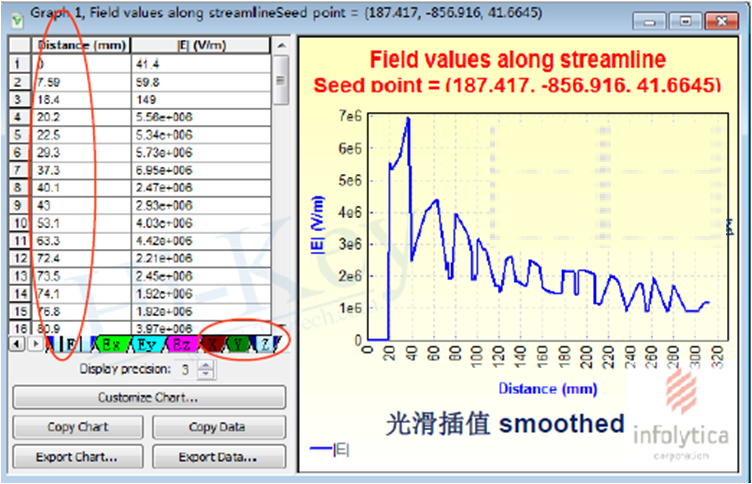Click the Customize Chart button
This screenshot has height=484, width=752.
[x=149, y=397]
